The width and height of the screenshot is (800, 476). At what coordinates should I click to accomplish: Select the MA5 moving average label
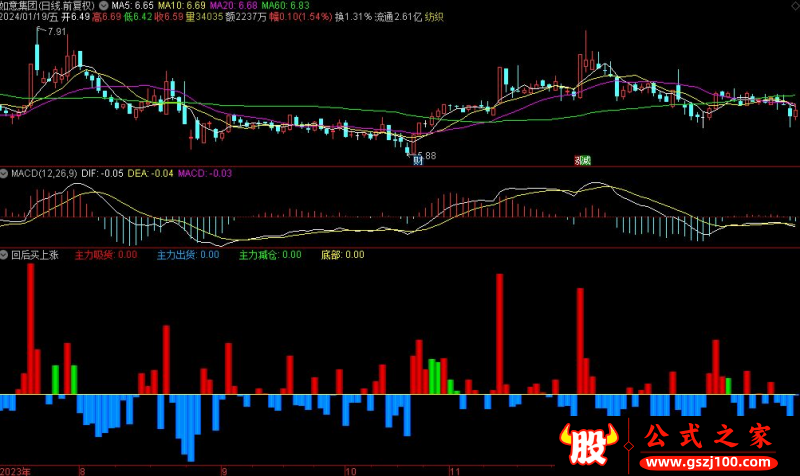(x=131, y=5)
